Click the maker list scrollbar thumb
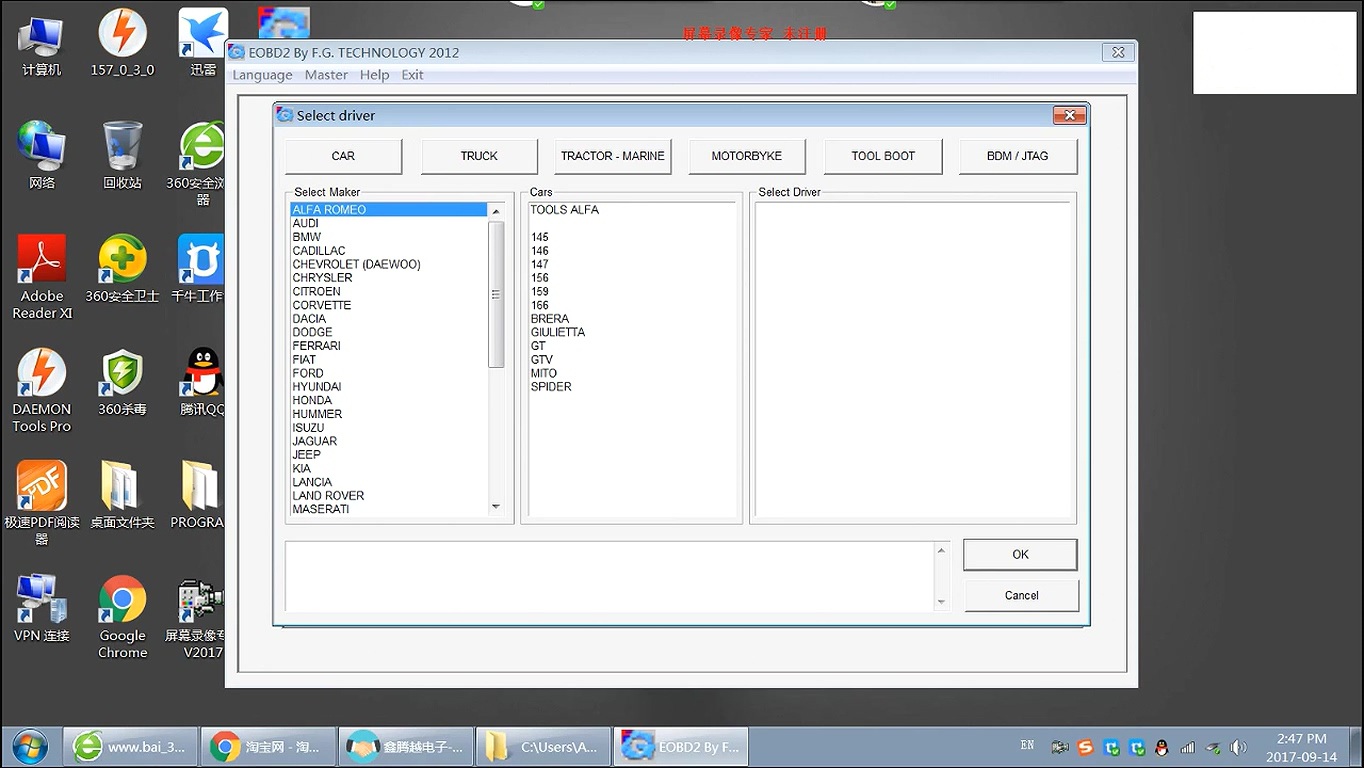Image resolution: width=1364 pixels, height=768 pixels. pyautogui.click(x=496, y=294)
